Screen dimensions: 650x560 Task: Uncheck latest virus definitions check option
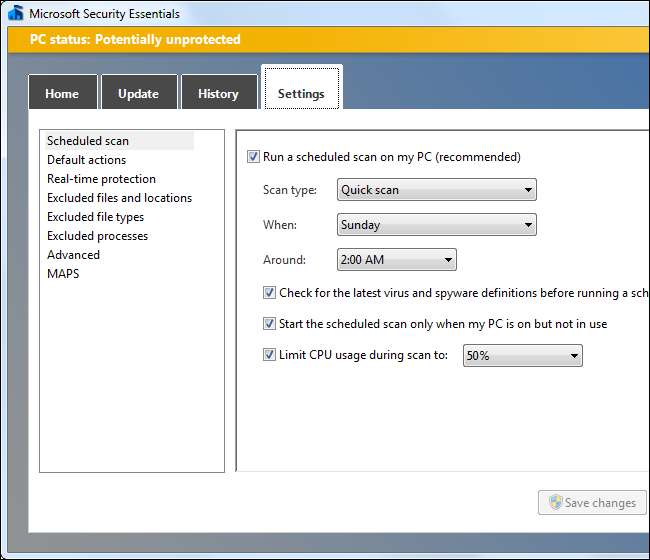click(269, 293)
